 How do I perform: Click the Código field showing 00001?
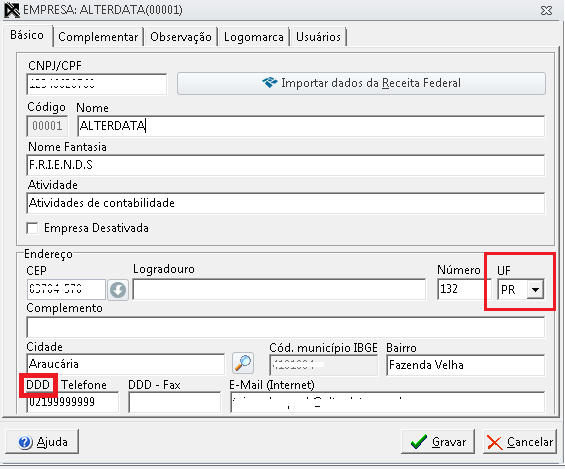pyautogui.click(x=47, y=126)
